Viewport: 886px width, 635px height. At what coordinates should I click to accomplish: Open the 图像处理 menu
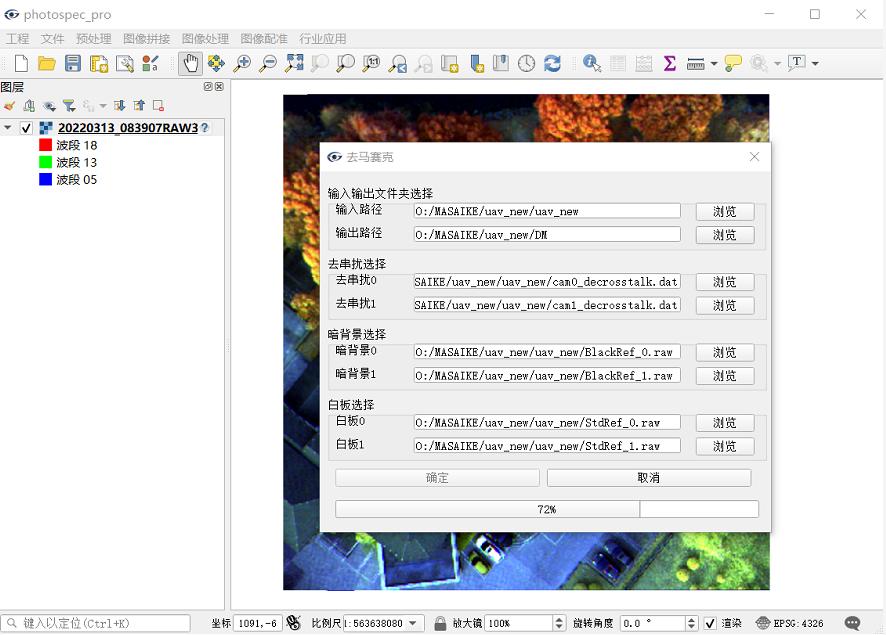(x=206, y=39)
